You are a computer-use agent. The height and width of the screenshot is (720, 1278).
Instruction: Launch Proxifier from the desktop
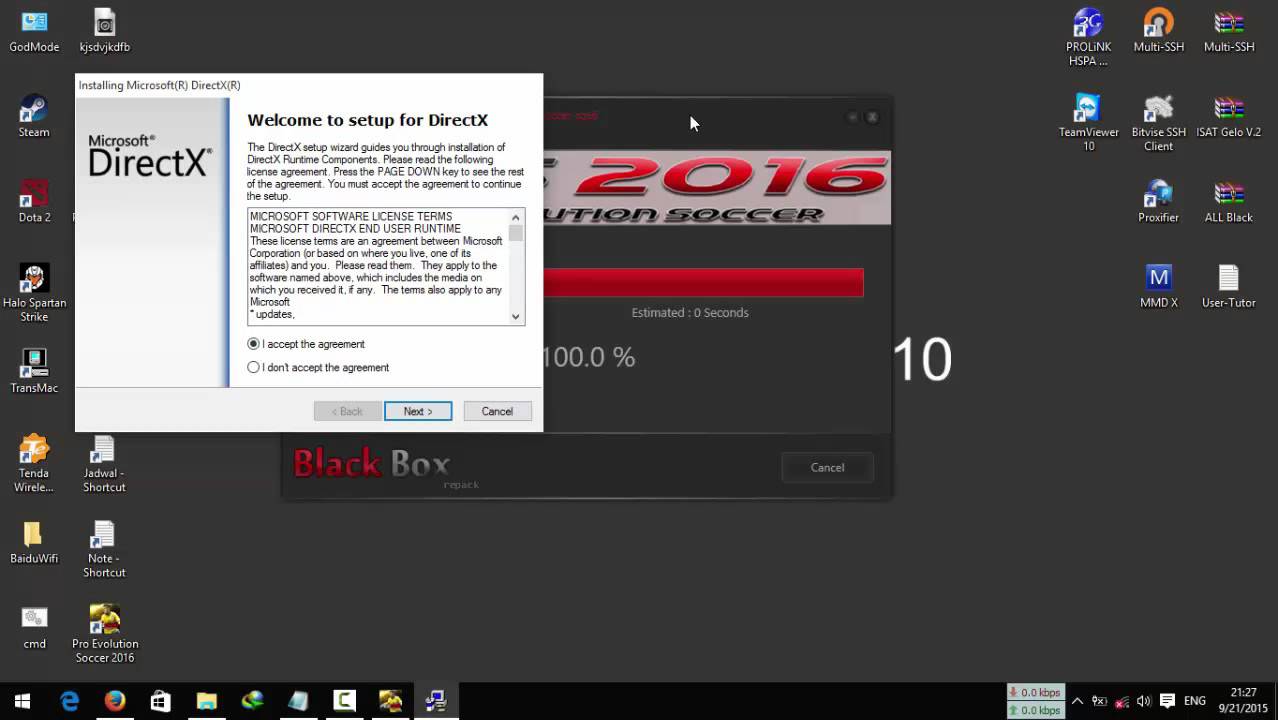(x=1158, y=201)
